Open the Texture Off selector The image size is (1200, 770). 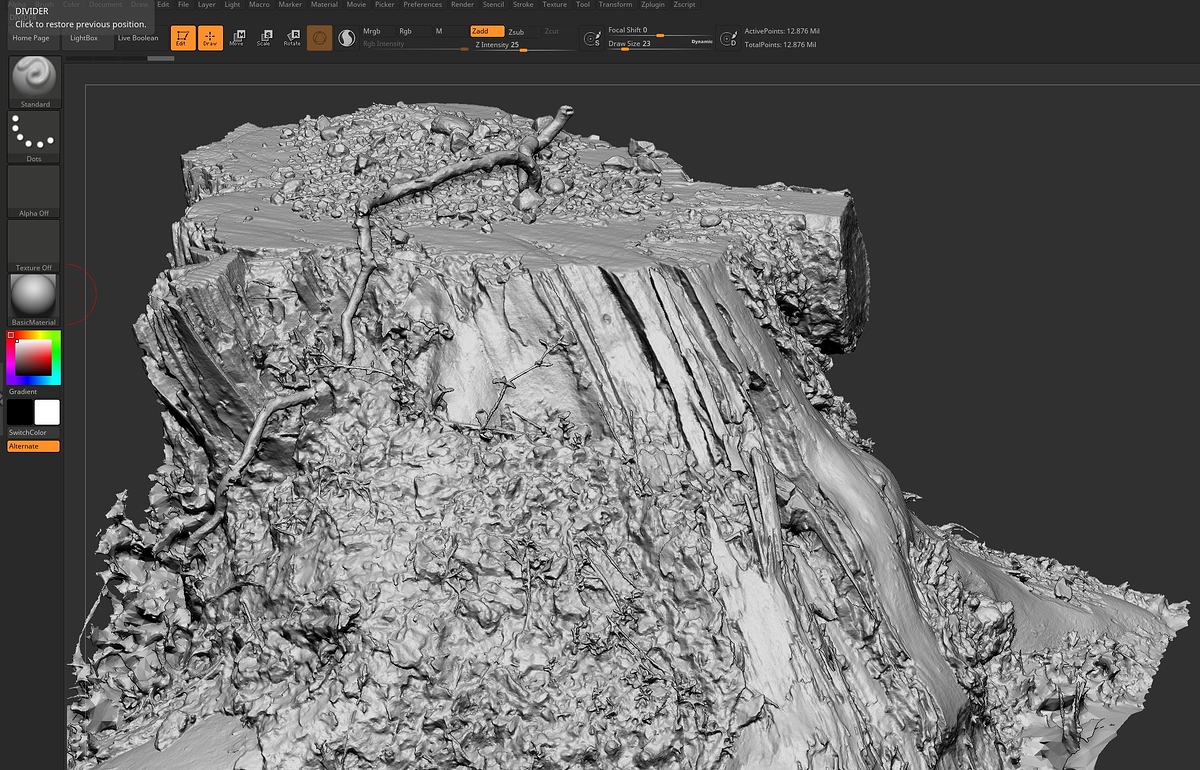coord(35,246)
